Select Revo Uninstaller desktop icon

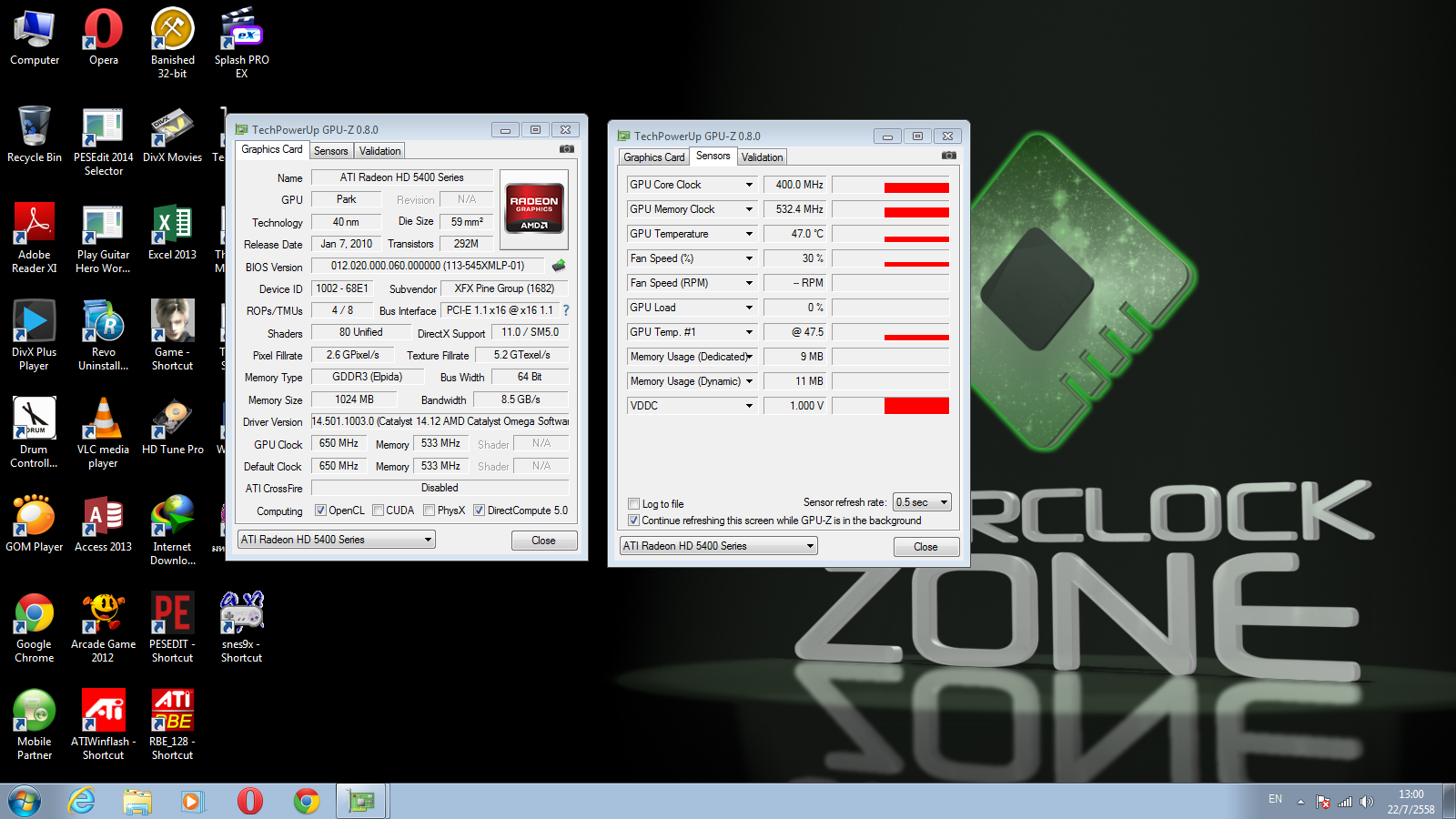tap(104, 336)
